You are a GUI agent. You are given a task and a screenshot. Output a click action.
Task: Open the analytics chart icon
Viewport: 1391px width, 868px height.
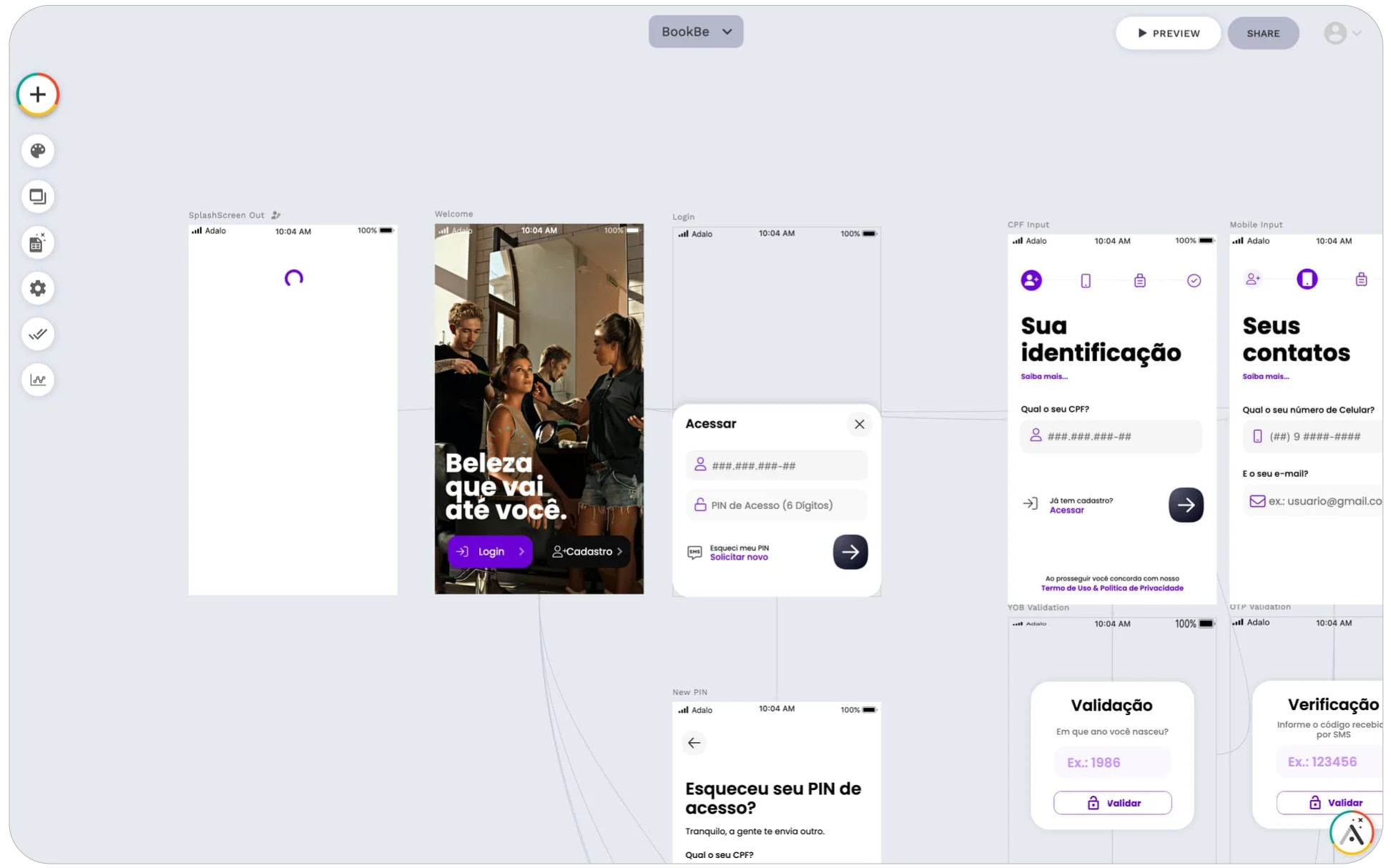(x=38, y=380)
